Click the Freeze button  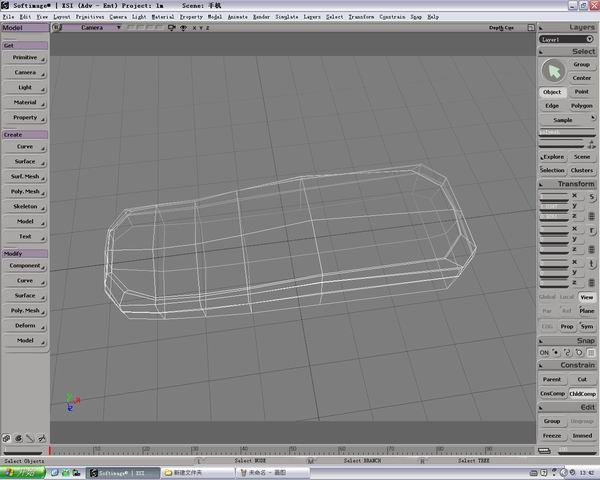point(552,436)
